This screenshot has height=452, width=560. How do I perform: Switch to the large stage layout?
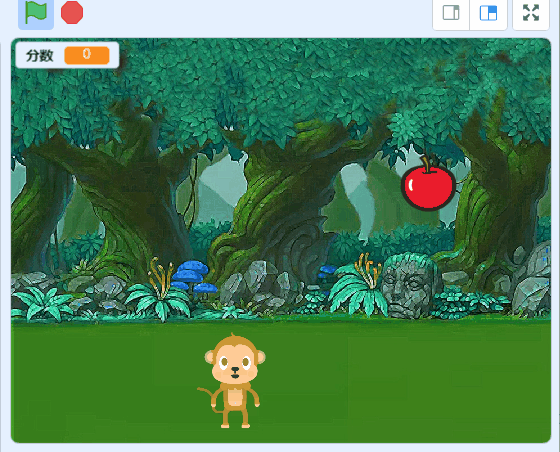(488, 13)
